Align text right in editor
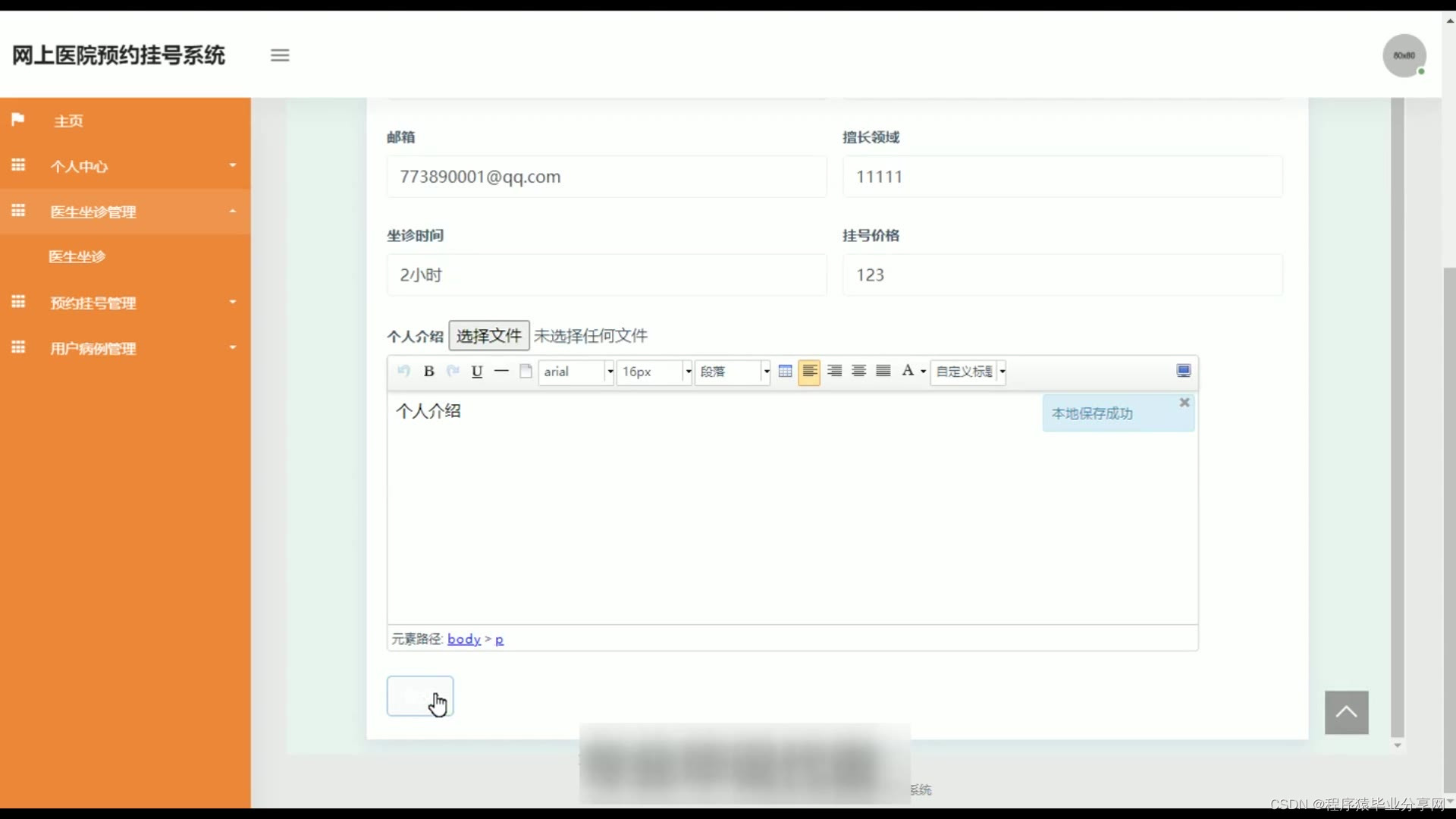The width and height of the screenshot is (1456, 819). click(x=834, y=372)
